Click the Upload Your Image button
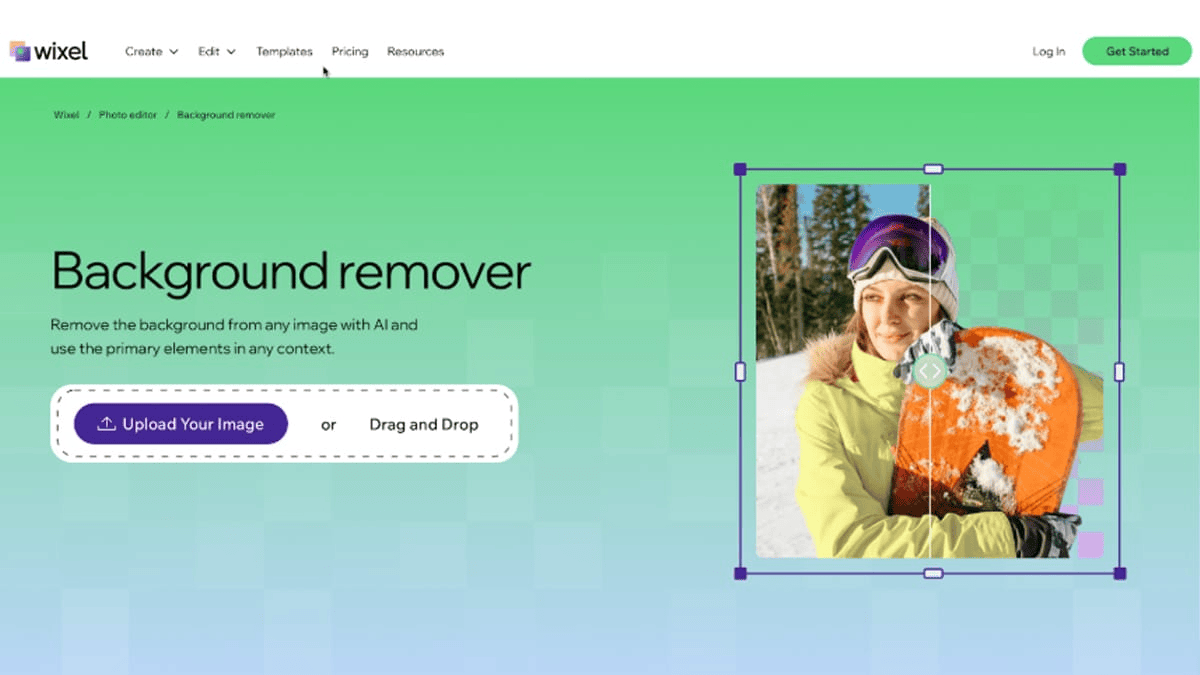Image resolution: width=1200 pixels, height=675 pixels. point(180,423)
